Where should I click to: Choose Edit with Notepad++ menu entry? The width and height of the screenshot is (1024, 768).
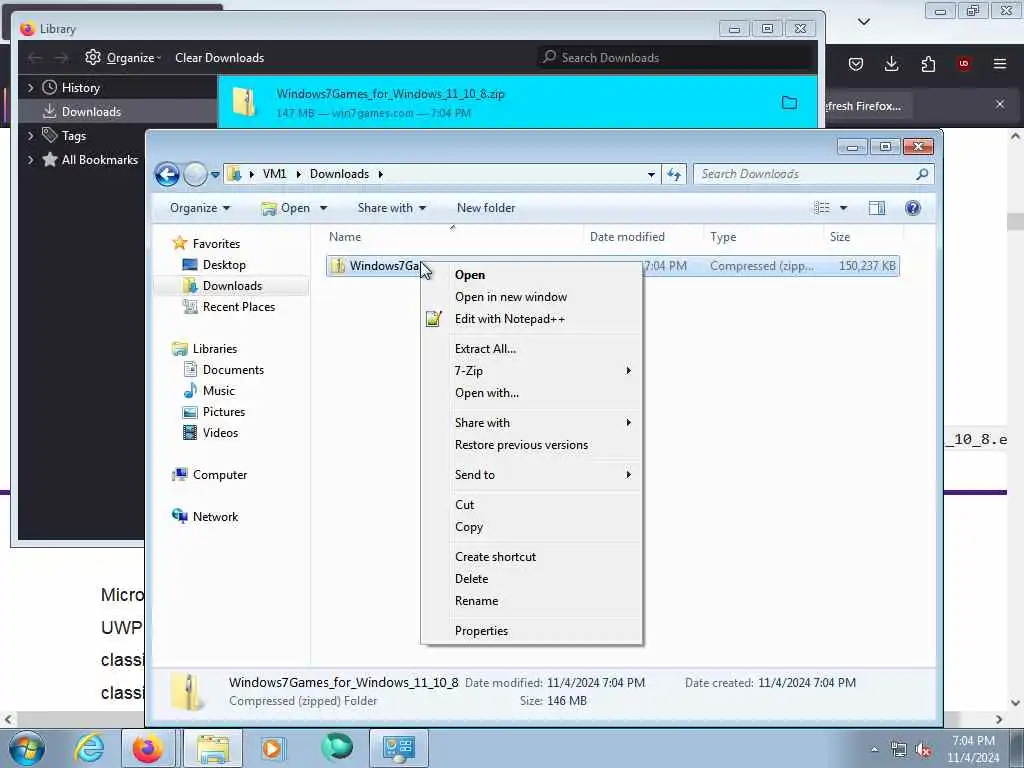coord(532,319)
